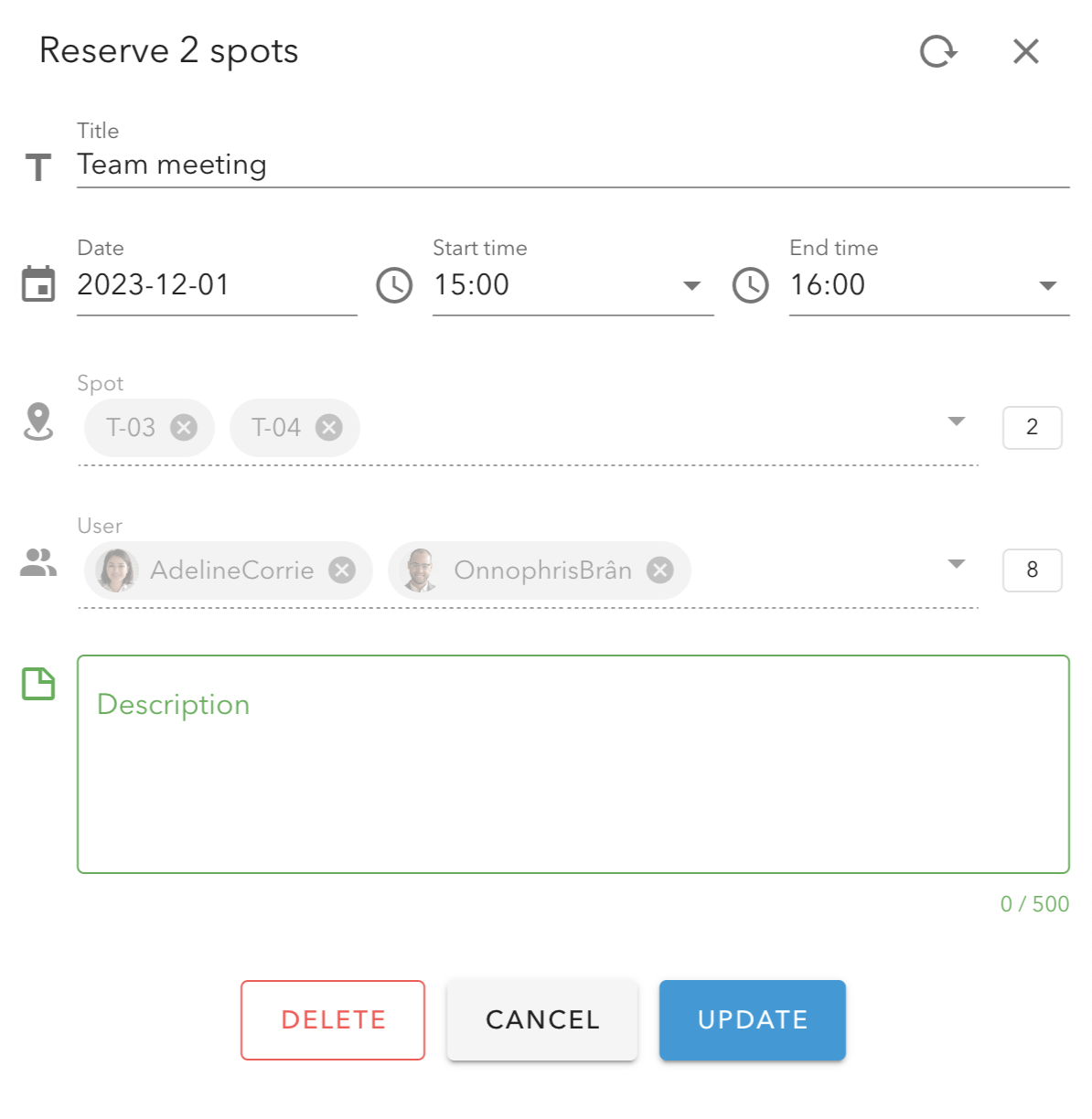Click the 0 / 500 character counter

(x=1033, y=904)
